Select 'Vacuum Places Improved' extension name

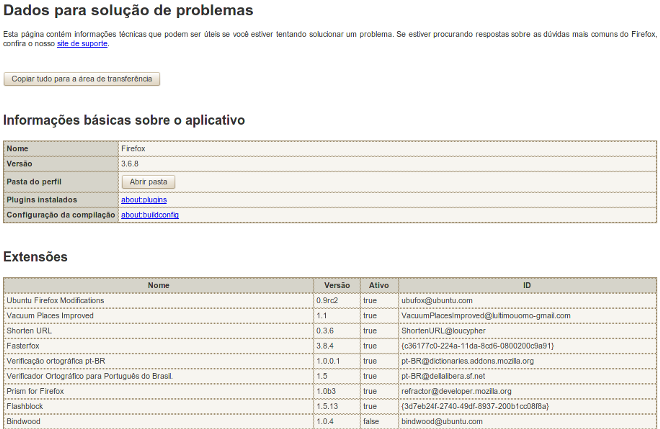pyautogui.click(x=50, y=316)
